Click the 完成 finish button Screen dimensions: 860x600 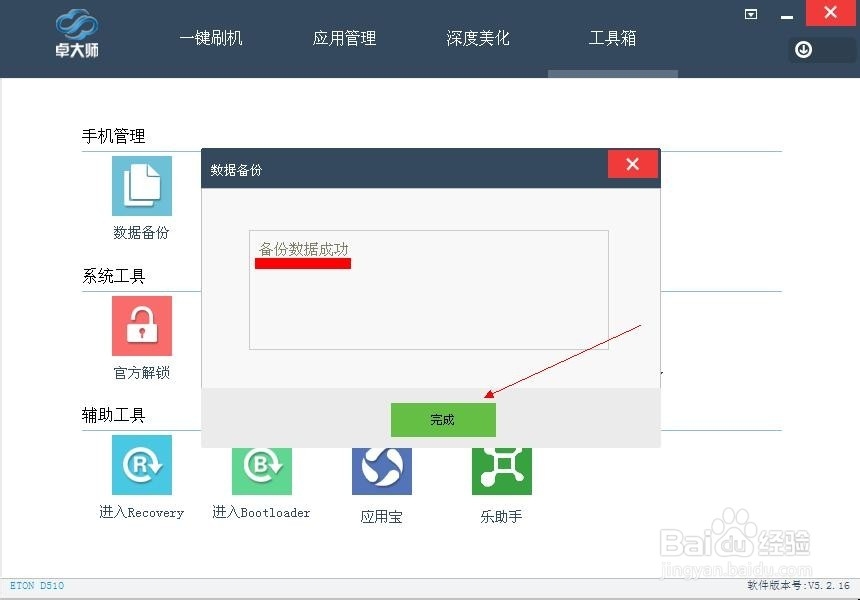(x=443, y=420)
